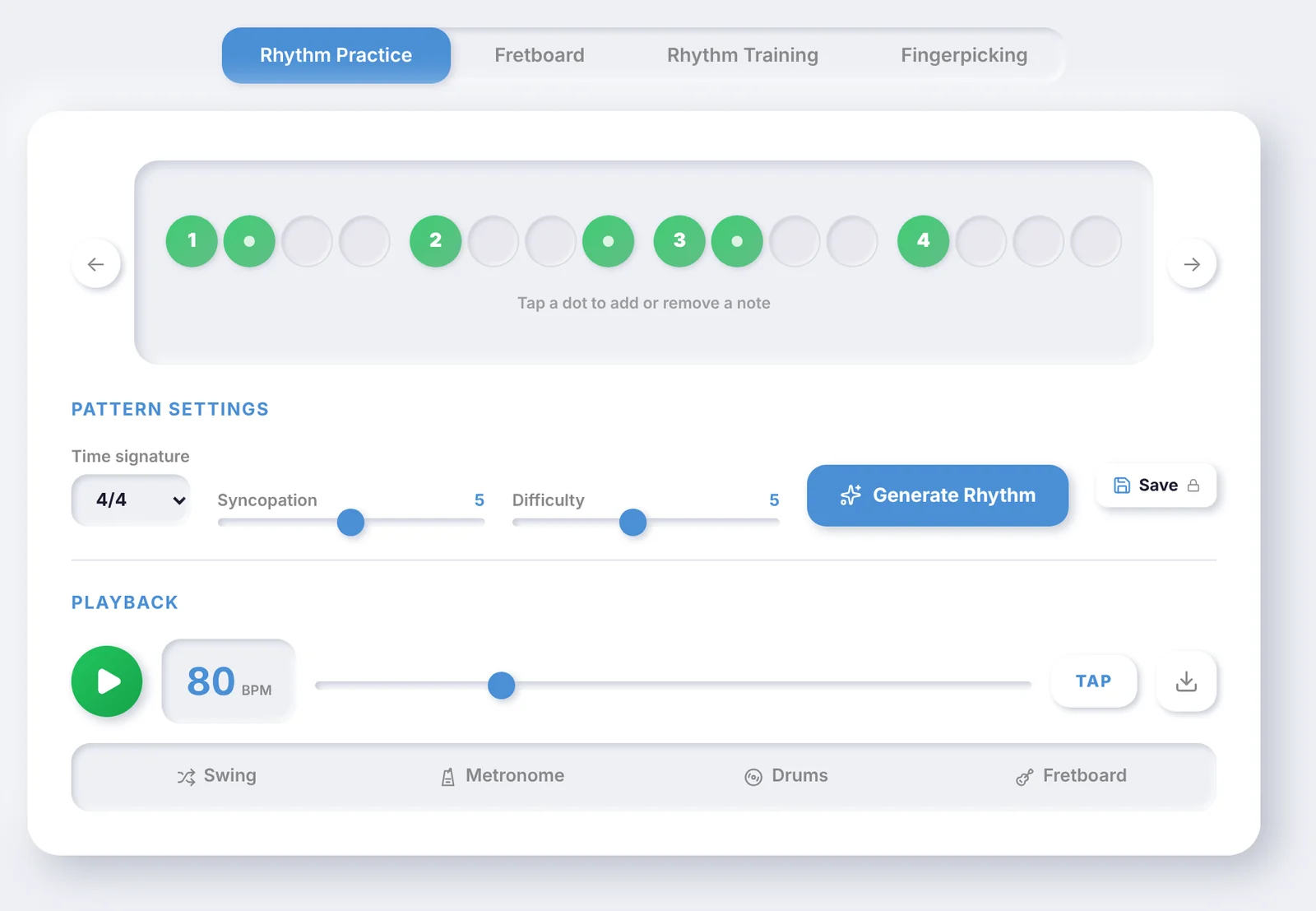Click the shuffle icon beside Swing
The height and width of the screenshot is (911, 1316).
coord(186,777)
